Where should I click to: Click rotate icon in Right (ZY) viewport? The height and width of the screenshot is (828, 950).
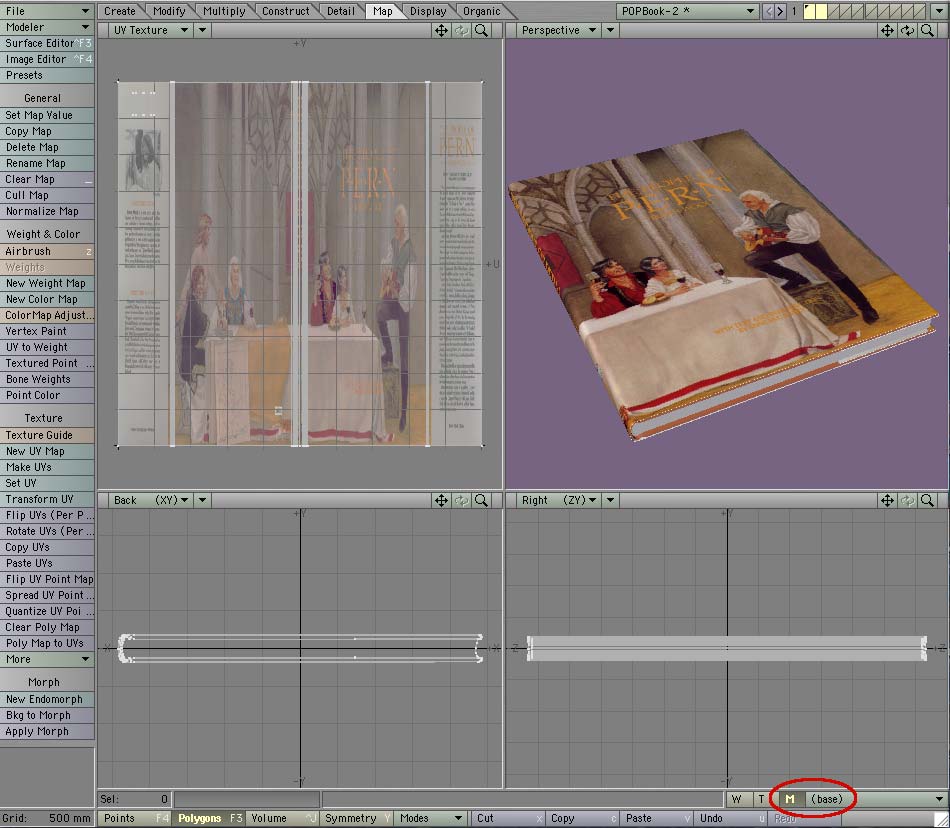tap(907, 500)
